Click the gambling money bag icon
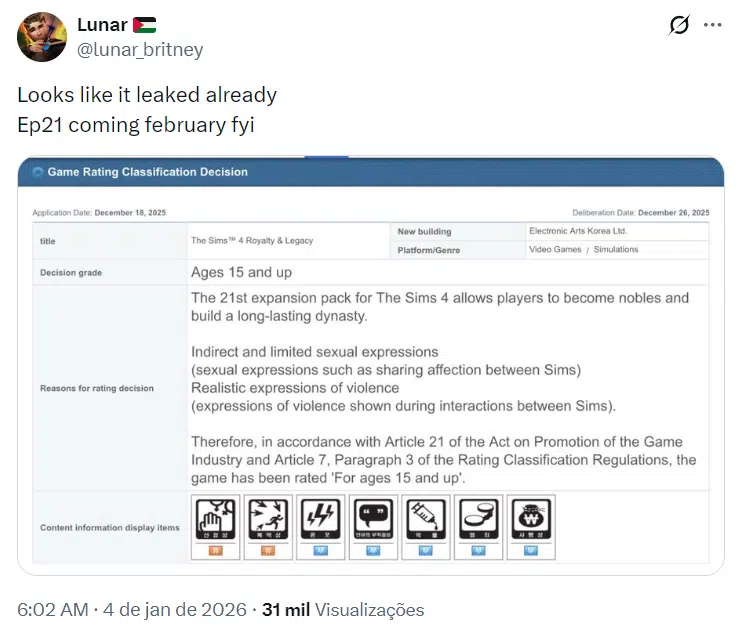 (530, 521)
